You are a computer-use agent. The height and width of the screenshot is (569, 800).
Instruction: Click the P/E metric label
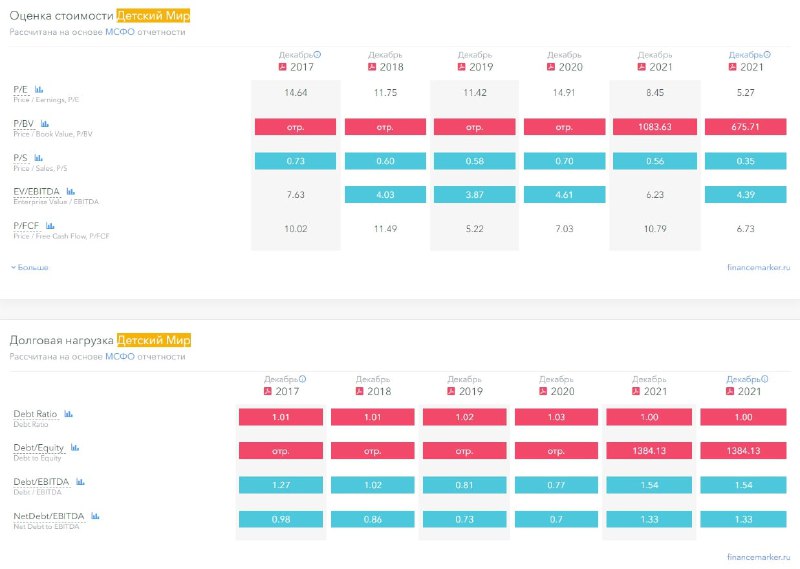pos(20,89)
